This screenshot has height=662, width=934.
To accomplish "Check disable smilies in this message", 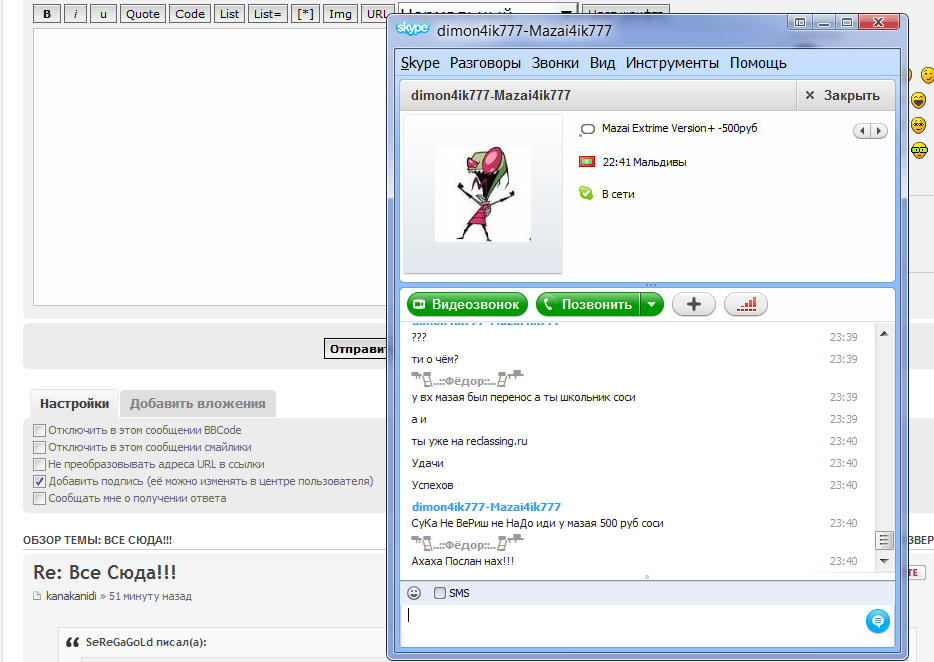I will 39,447.
